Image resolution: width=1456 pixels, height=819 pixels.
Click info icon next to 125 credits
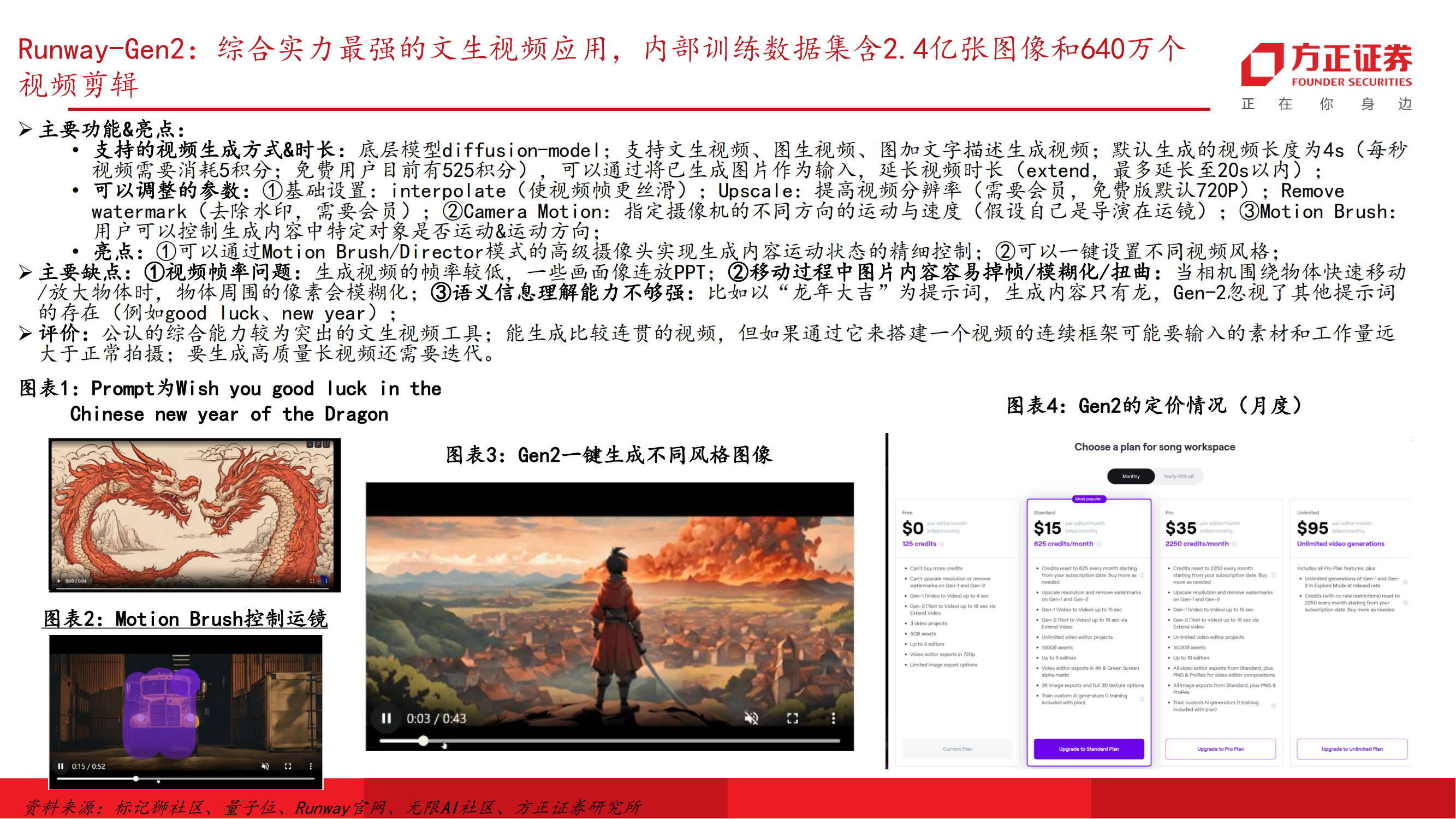click(942, 544)
